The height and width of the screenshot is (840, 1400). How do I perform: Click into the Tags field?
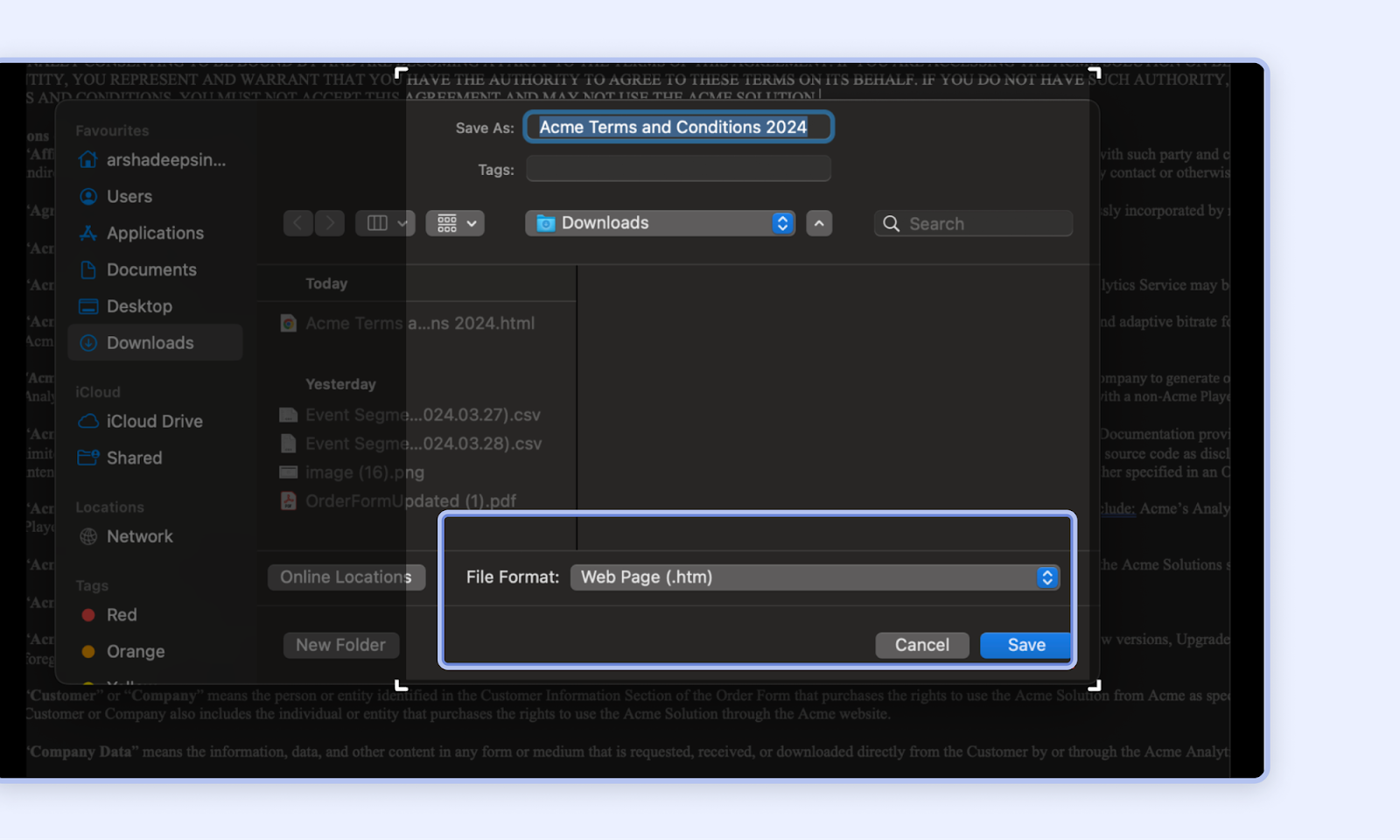click(678, 169)
